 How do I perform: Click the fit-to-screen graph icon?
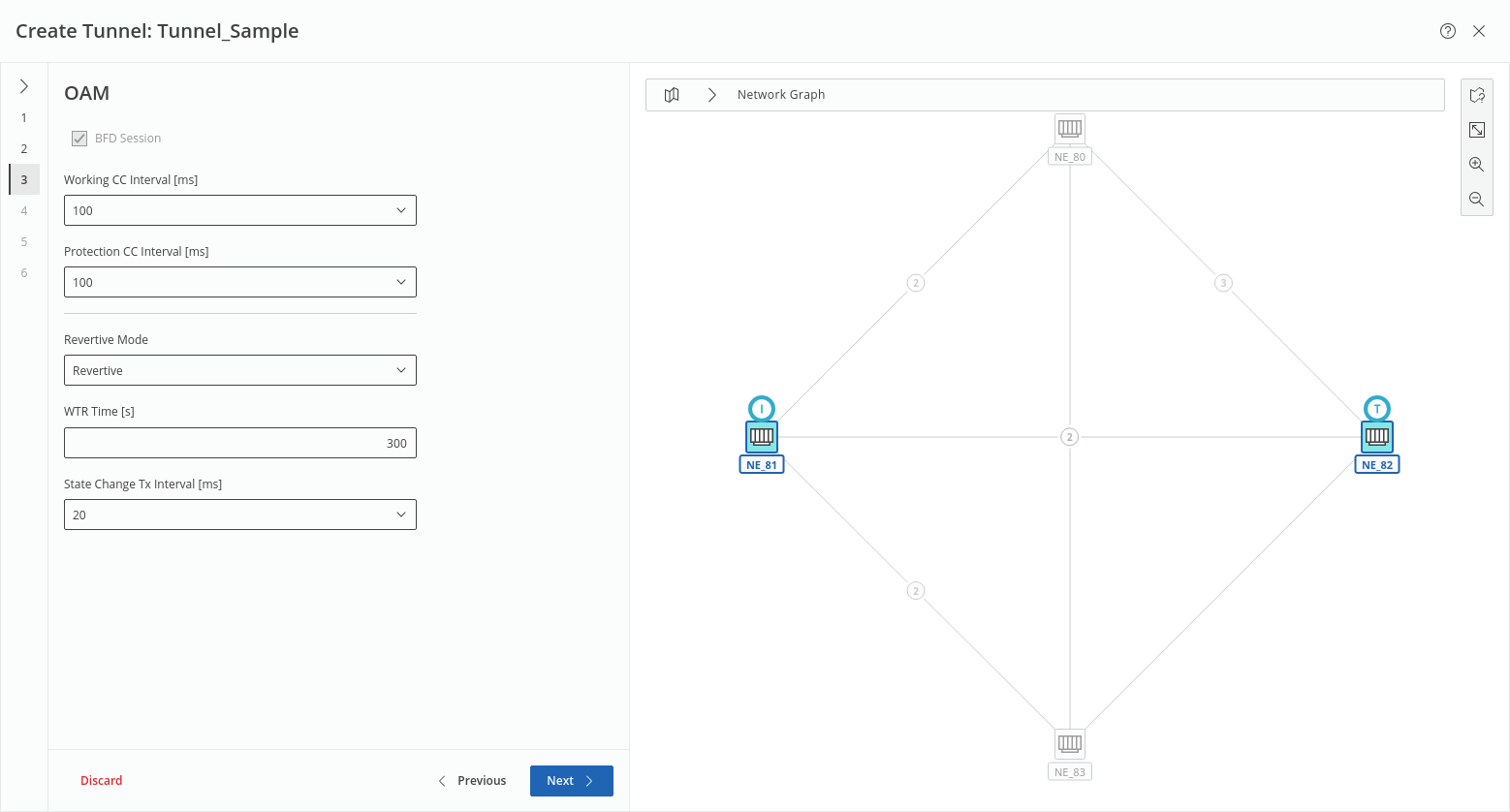pyautogui.click(x=1476, y=130)
